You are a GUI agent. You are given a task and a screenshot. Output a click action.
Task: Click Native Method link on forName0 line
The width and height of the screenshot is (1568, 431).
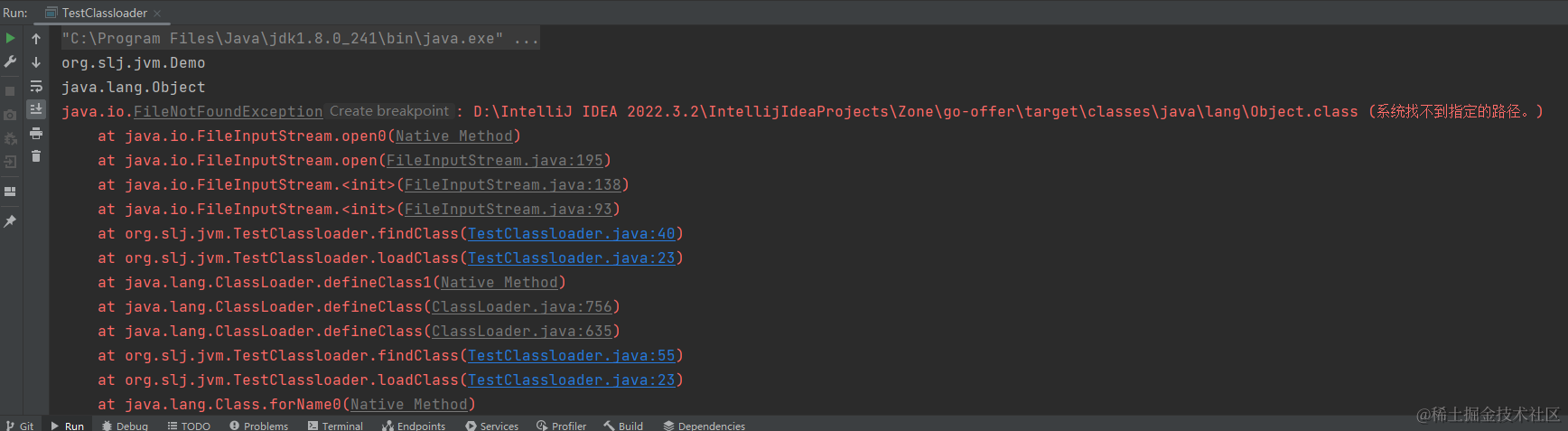click(x=408, y=405)
